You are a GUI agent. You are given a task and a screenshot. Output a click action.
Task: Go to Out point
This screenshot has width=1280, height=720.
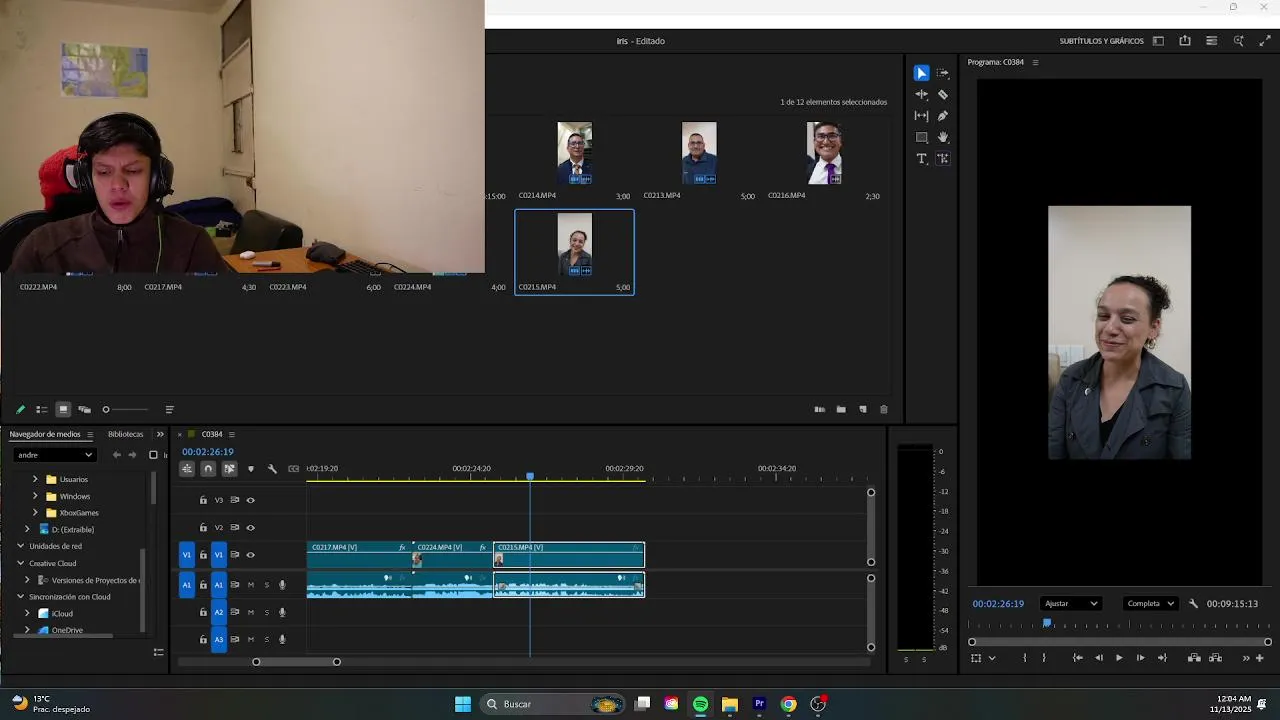1162,658
